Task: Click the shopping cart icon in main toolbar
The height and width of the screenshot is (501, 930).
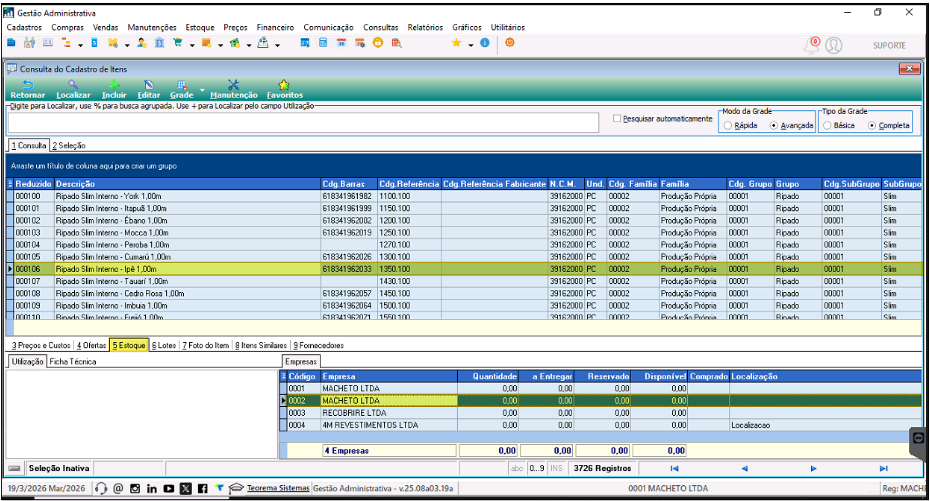Action: [x=177, y=43]
